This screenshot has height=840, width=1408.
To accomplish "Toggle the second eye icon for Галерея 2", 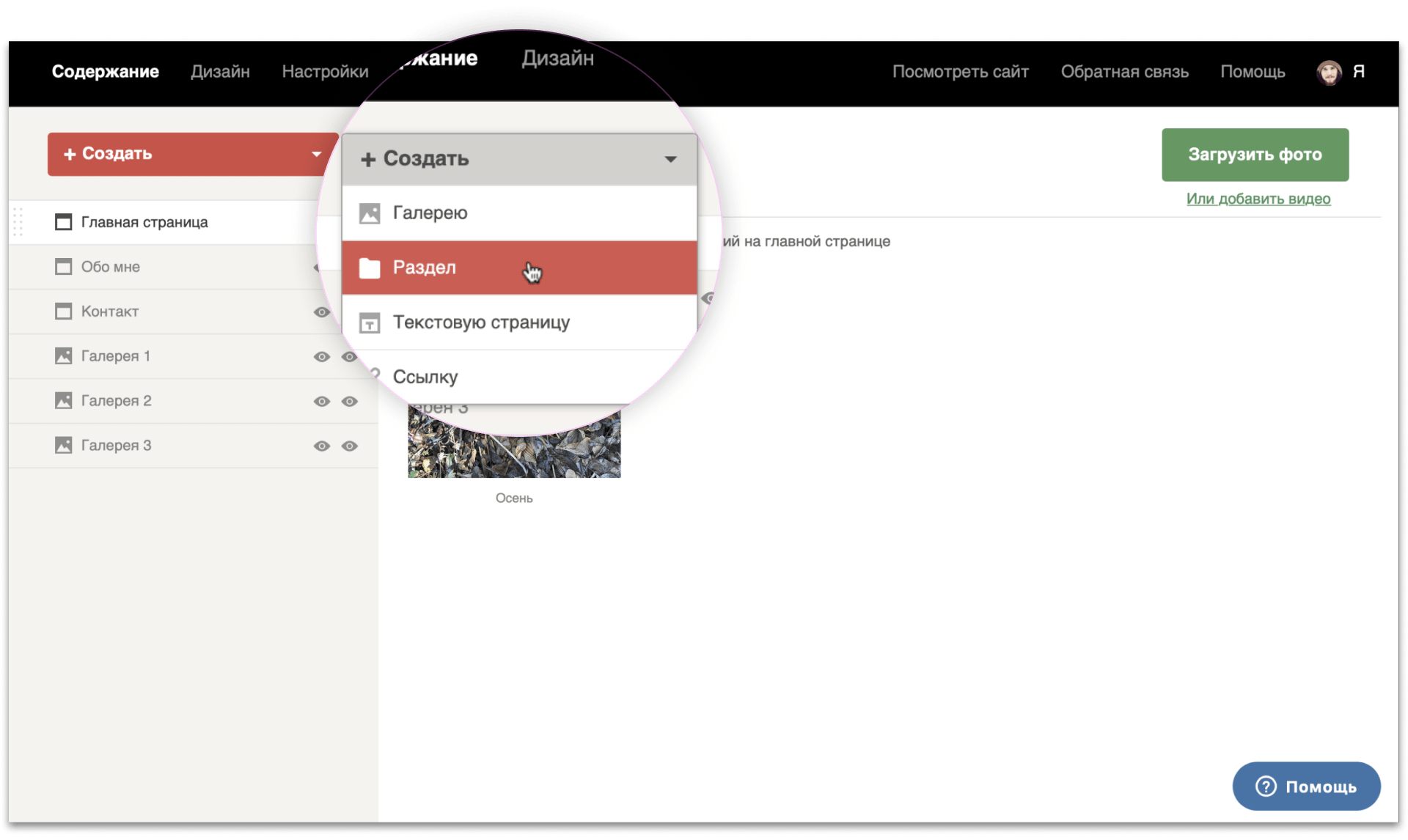I will click(x=350, y=402).
